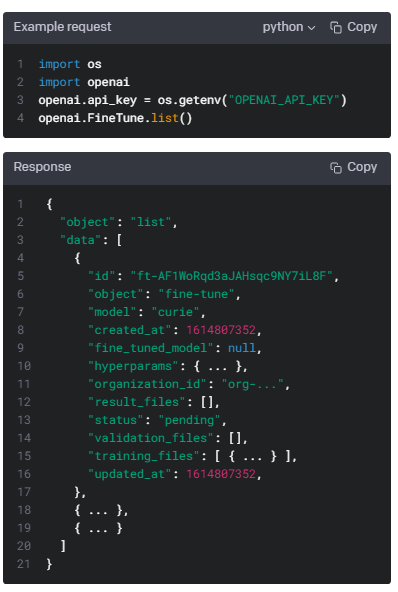Copy the Response JSON
This screenshot has height=592, width=398.
pyautogui.click(x=353, y=167)
